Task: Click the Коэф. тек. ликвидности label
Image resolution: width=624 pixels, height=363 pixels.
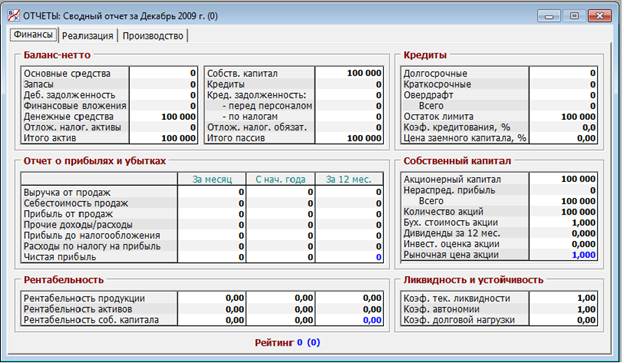Action: 456,298
